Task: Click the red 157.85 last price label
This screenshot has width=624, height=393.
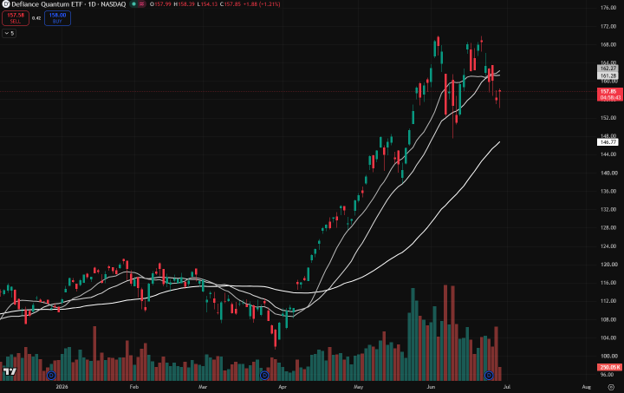Action: 610,94
